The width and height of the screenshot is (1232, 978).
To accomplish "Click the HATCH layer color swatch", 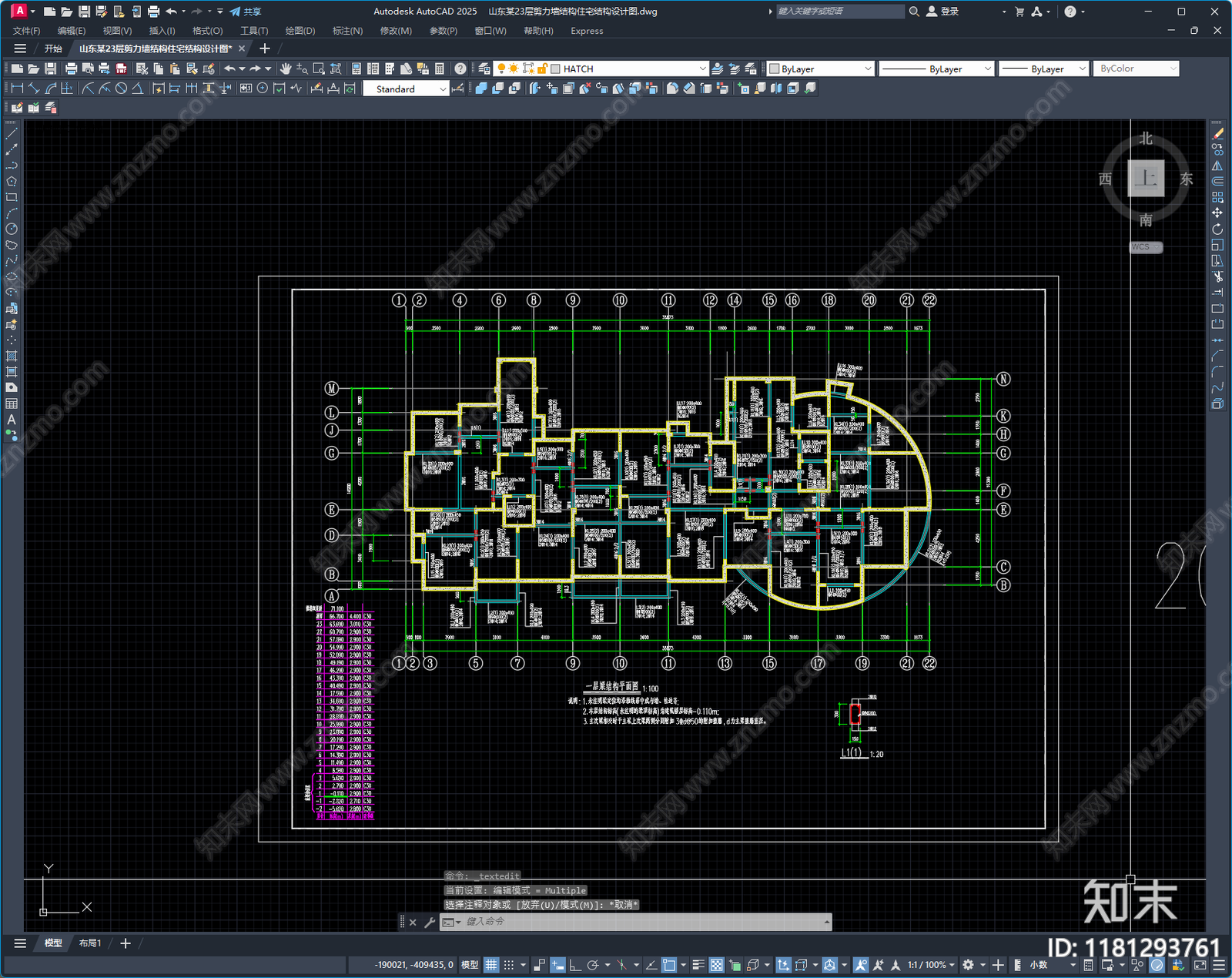I will [x=556, y=69].
